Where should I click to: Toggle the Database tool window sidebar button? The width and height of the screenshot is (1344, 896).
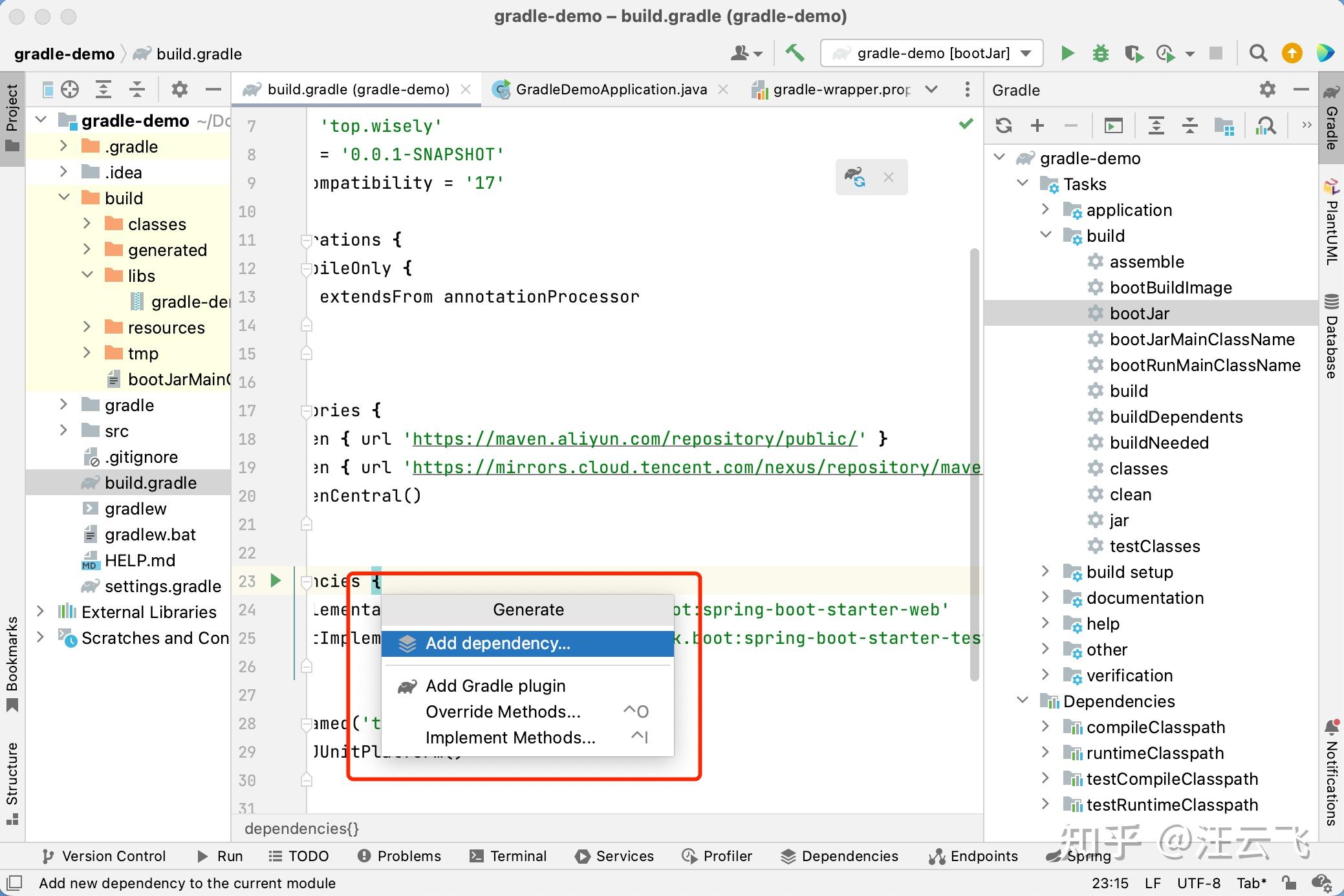point(1331,337)
